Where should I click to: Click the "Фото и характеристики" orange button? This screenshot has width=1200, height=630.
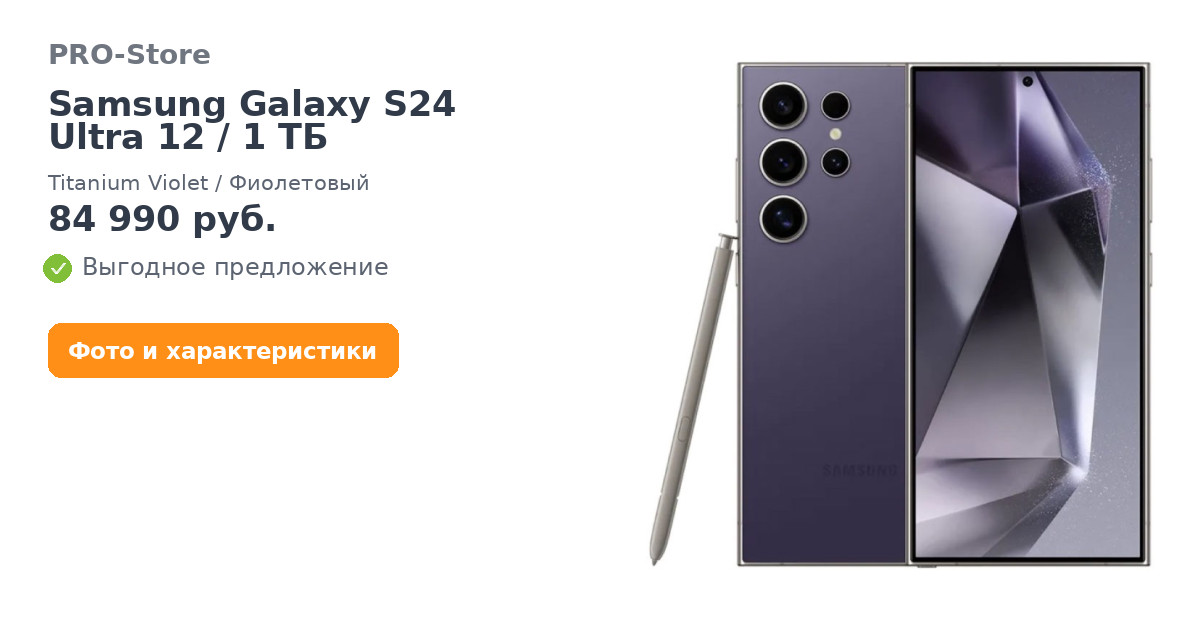223,351
